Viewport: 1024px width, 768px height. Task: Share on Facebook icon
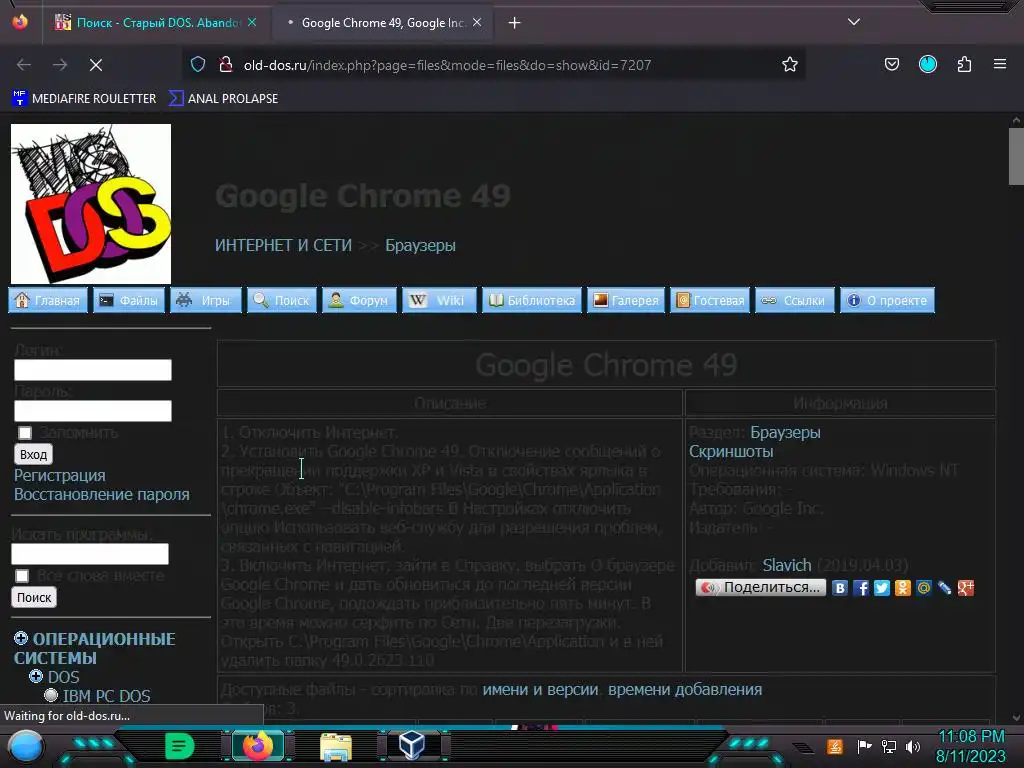pyautogui.click(x=861, y=588)
